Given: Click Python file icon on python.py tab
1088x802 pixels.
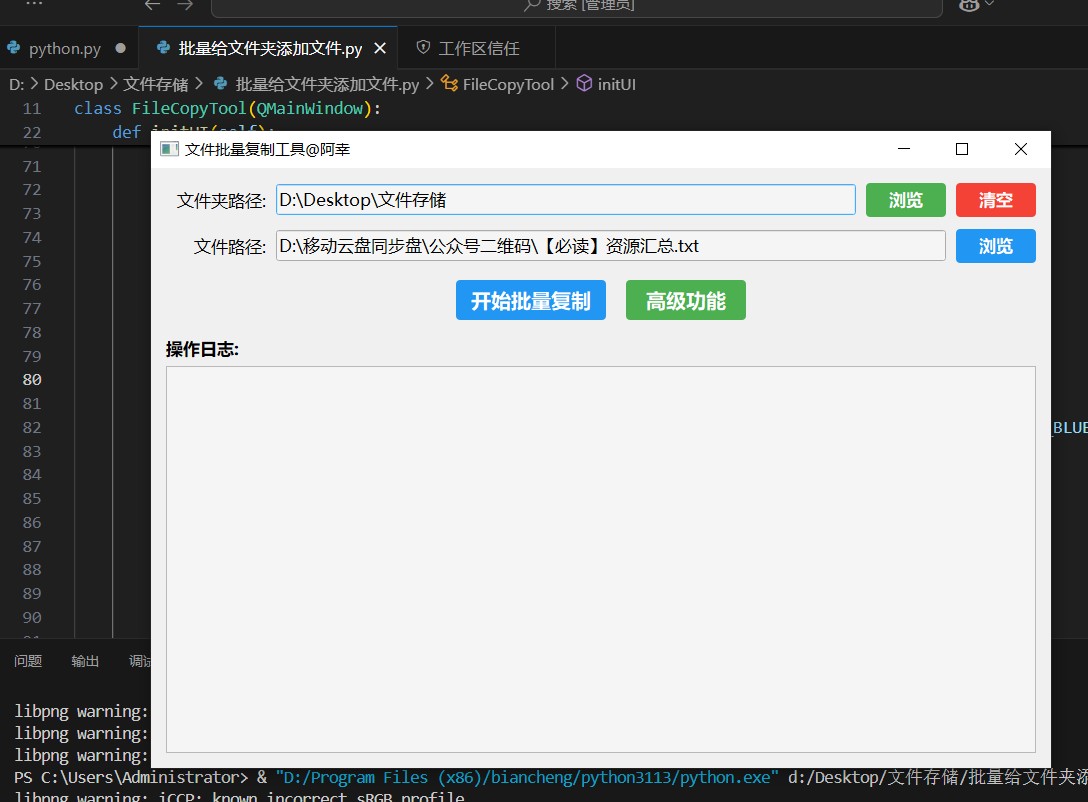Looking at the screenshot, I should point(13,48).
